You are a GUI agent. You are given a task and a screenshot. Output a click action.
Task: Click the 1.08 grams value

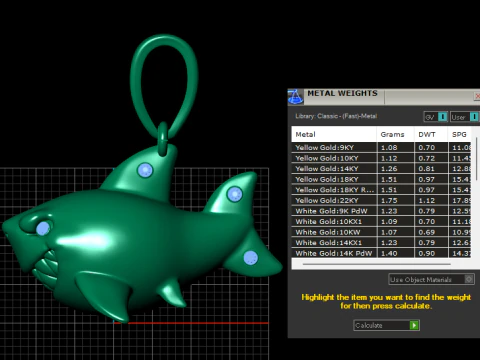pyautogui.click(x=389, y=147)
